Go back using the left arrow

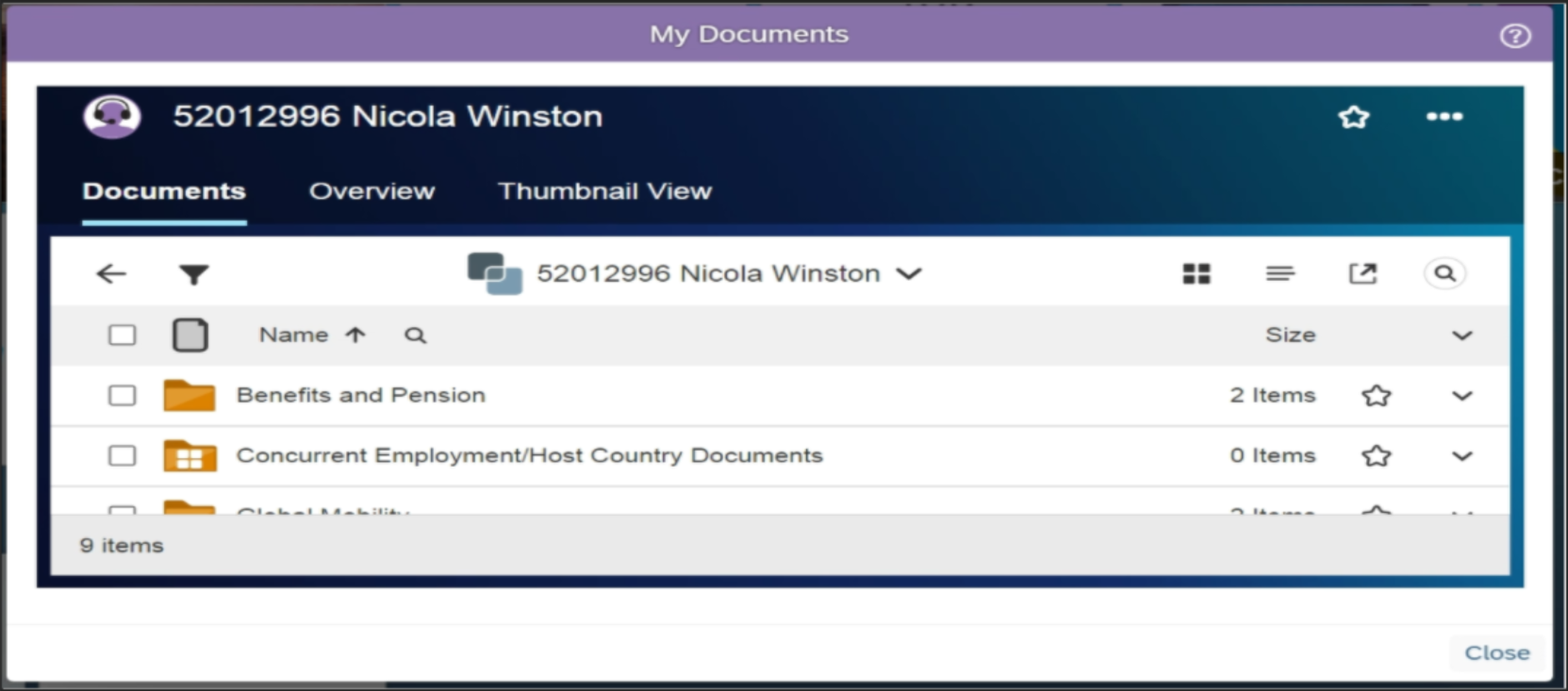111,274
